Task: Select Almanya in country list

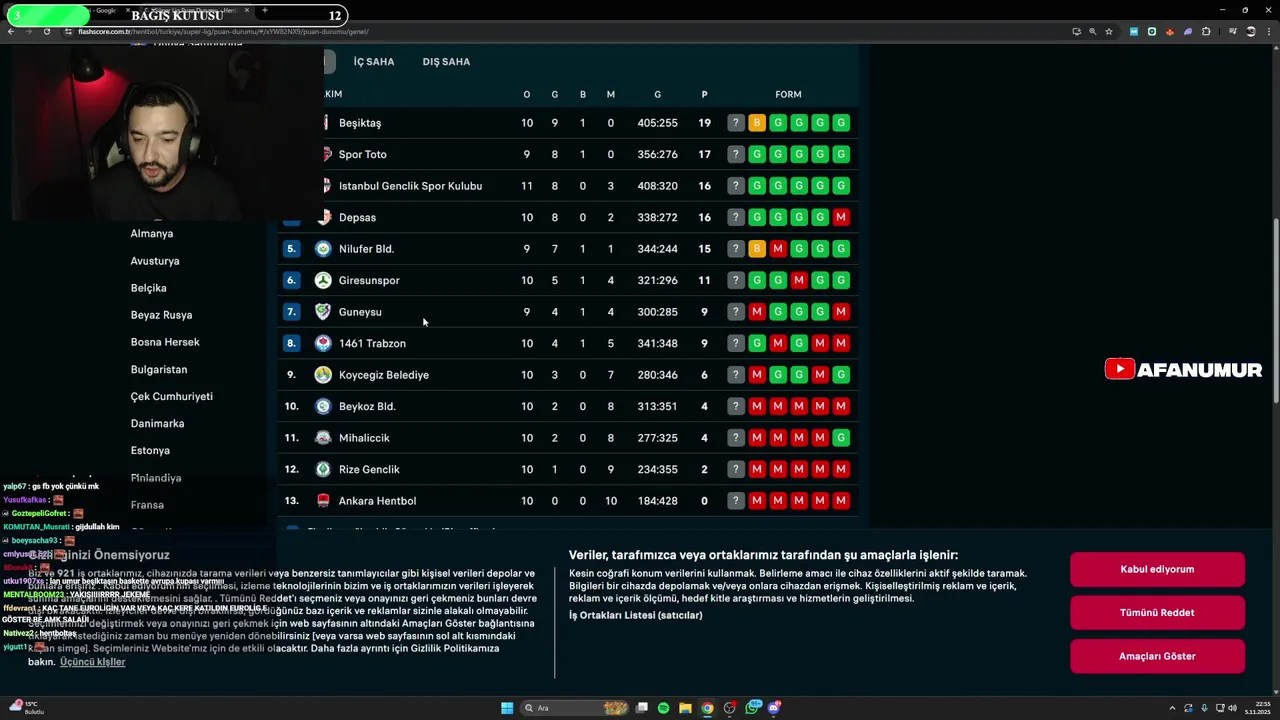Action: [x=152, y=234]
